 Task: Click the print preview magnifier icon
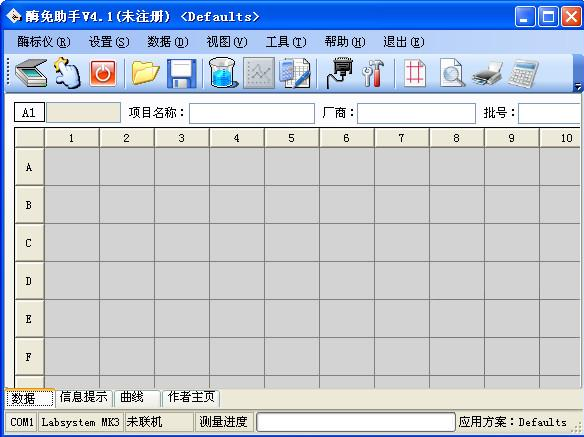(451, 73)
